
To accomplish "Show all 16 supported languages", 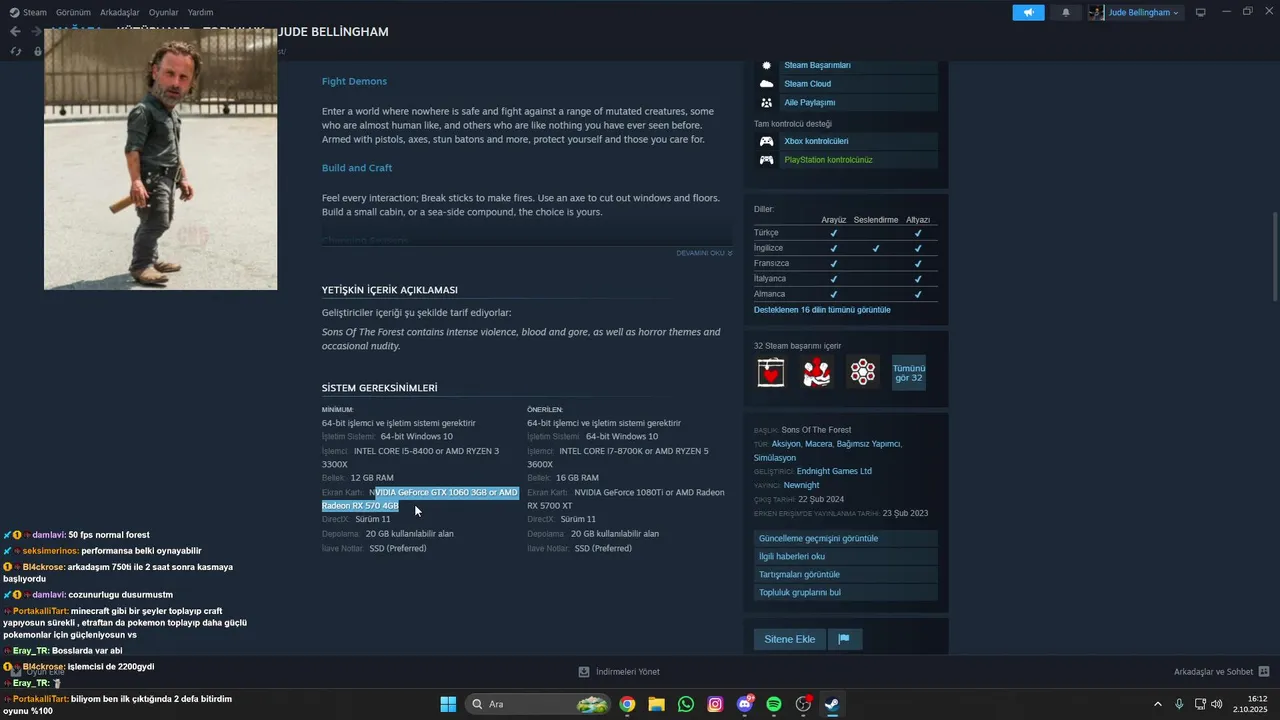I will [822, 310].
